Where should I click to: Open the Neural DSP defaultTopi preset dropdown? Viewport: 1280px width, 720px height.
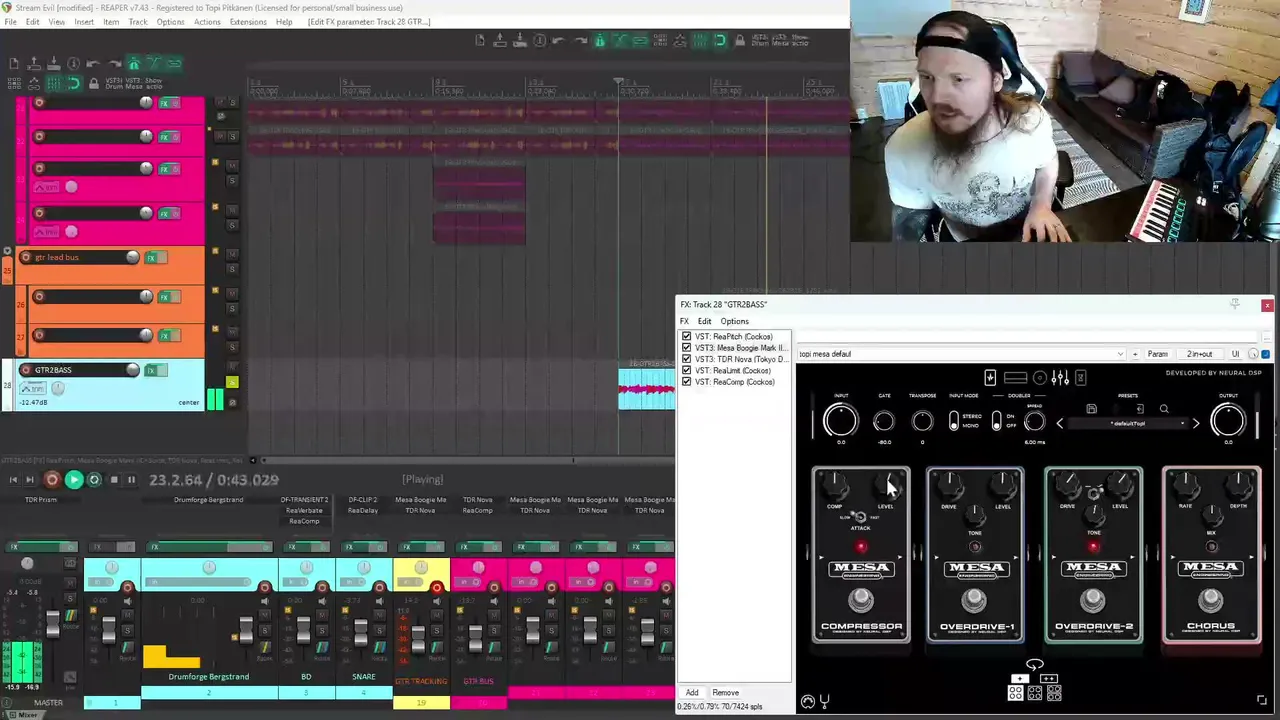(x=1128, y=424)
